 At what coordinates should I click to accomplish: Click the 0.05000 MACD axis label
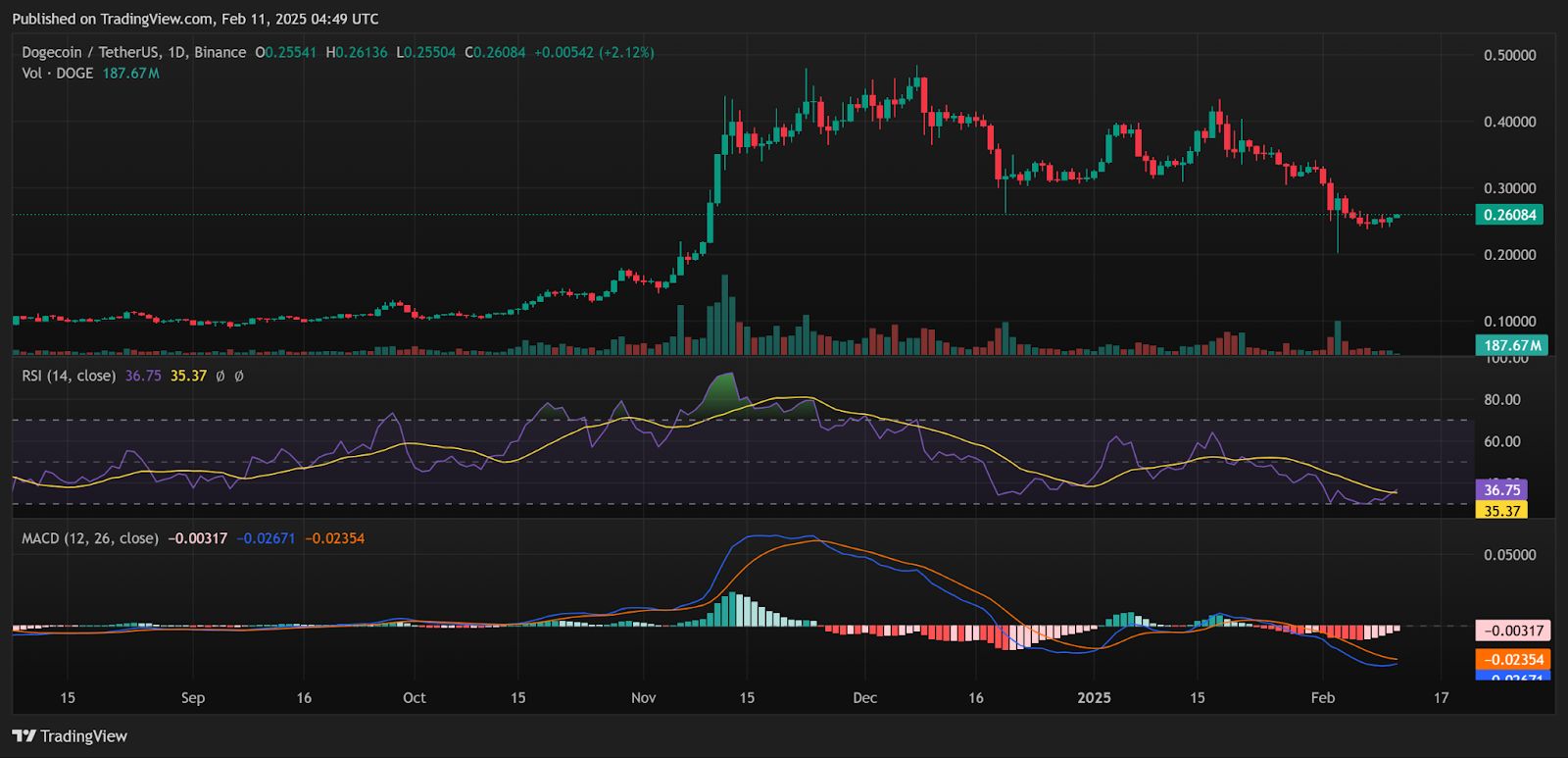pos(1510,555)
